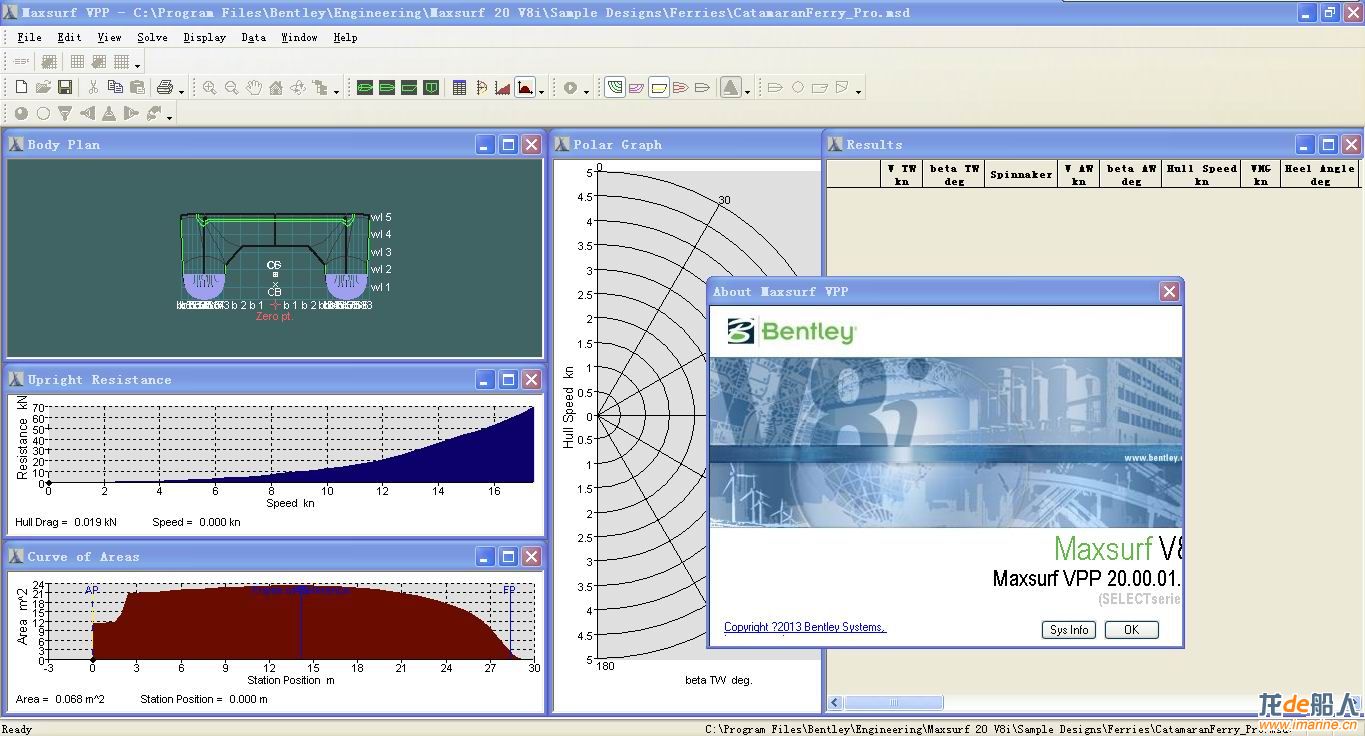This screenshot has width=1365, height=736.
Task: Select the Rotate view tool
Action: [298, 88]
